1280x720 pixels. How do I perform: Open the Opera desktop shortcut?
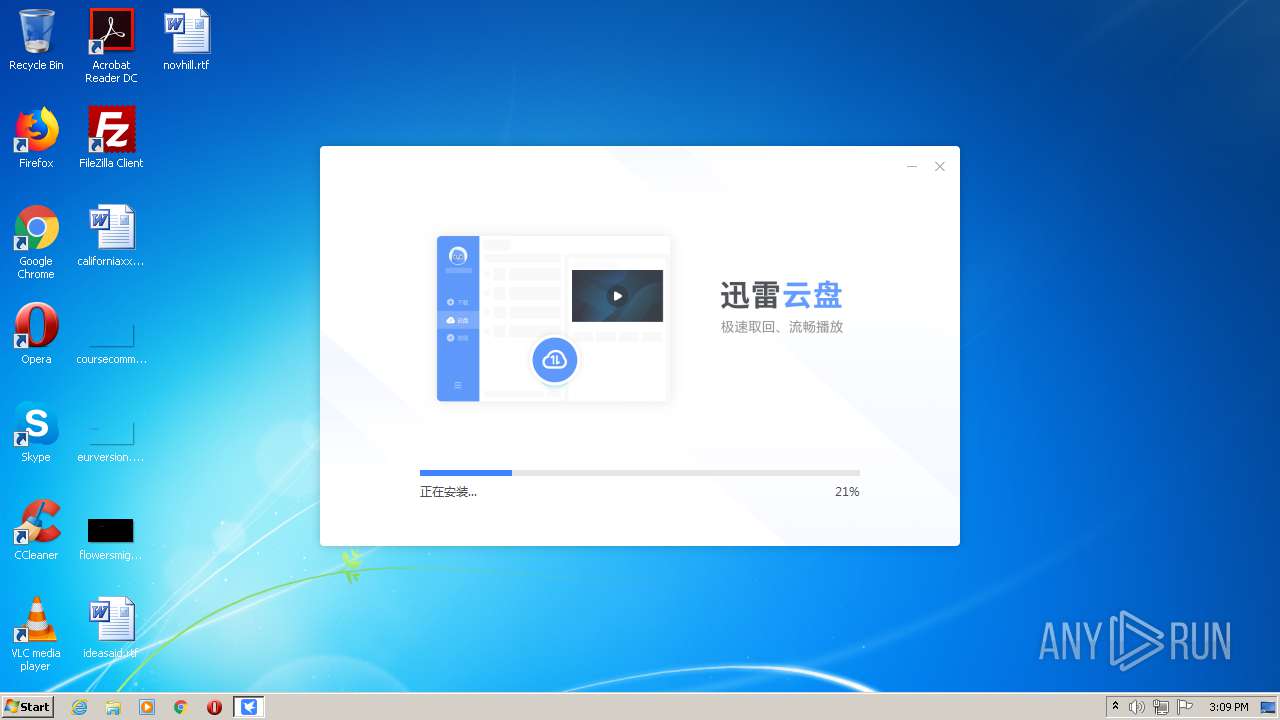click(x=36, y=334)
